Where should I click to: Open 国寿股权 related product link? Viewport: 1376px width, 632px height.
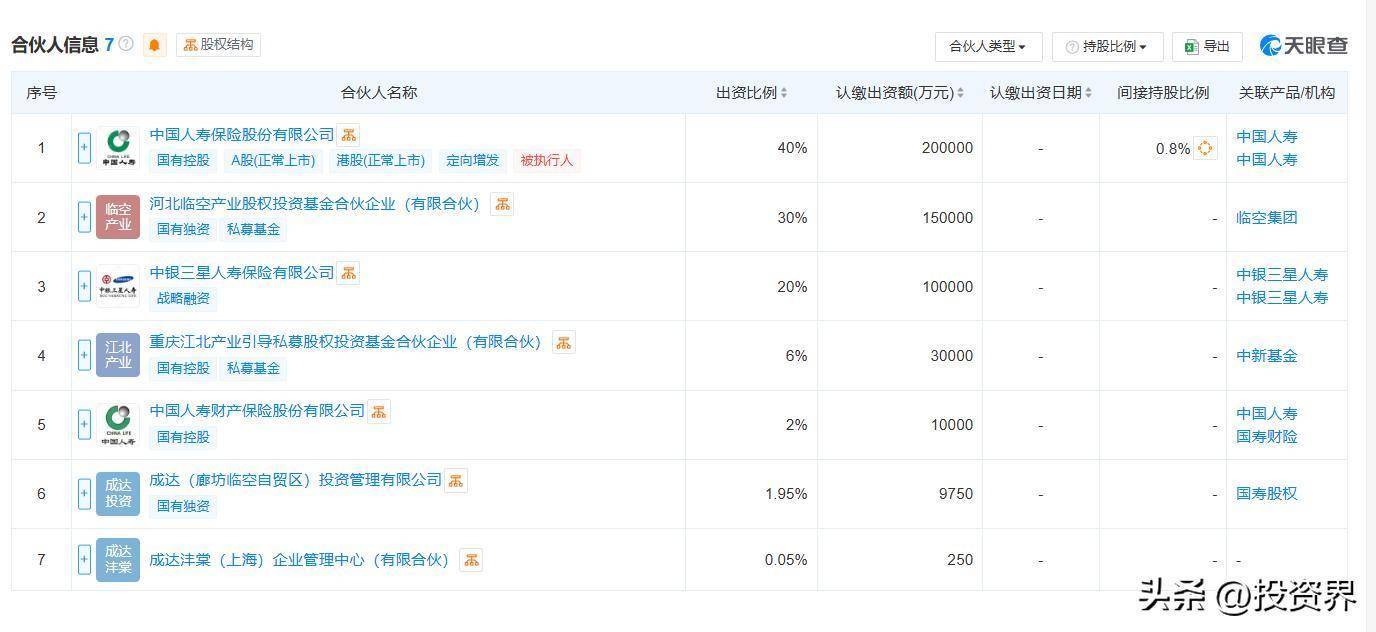1266,493
